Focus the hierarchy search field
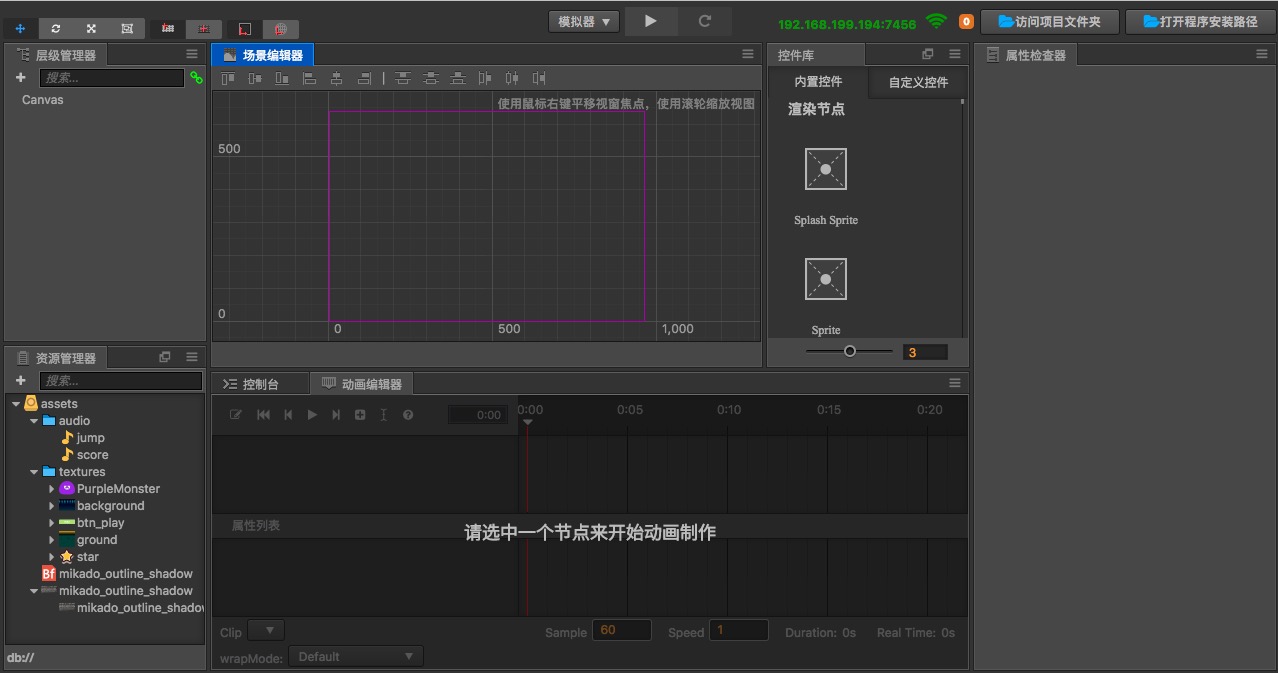 pyautogui.click(x=112, y=77)
